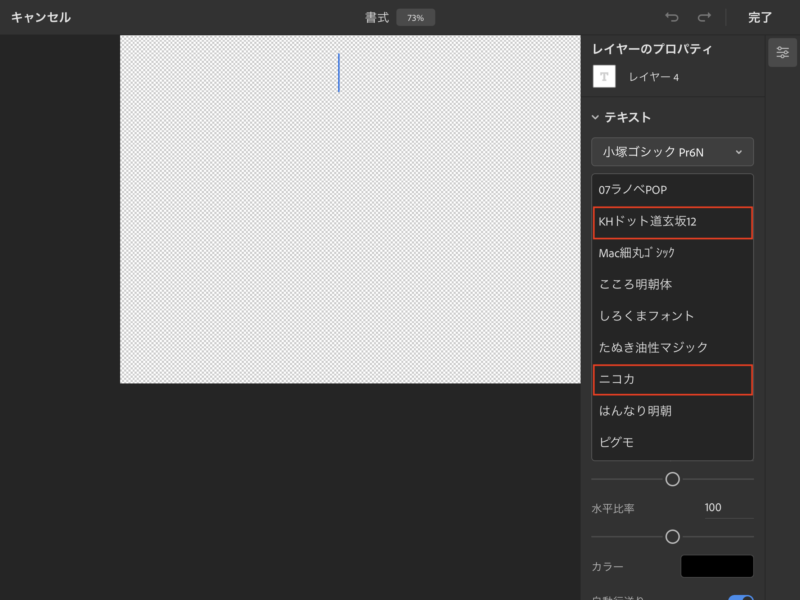The image size is (800, 600).
Task: Open the black カラー swatch
Action: pos(717,566)
